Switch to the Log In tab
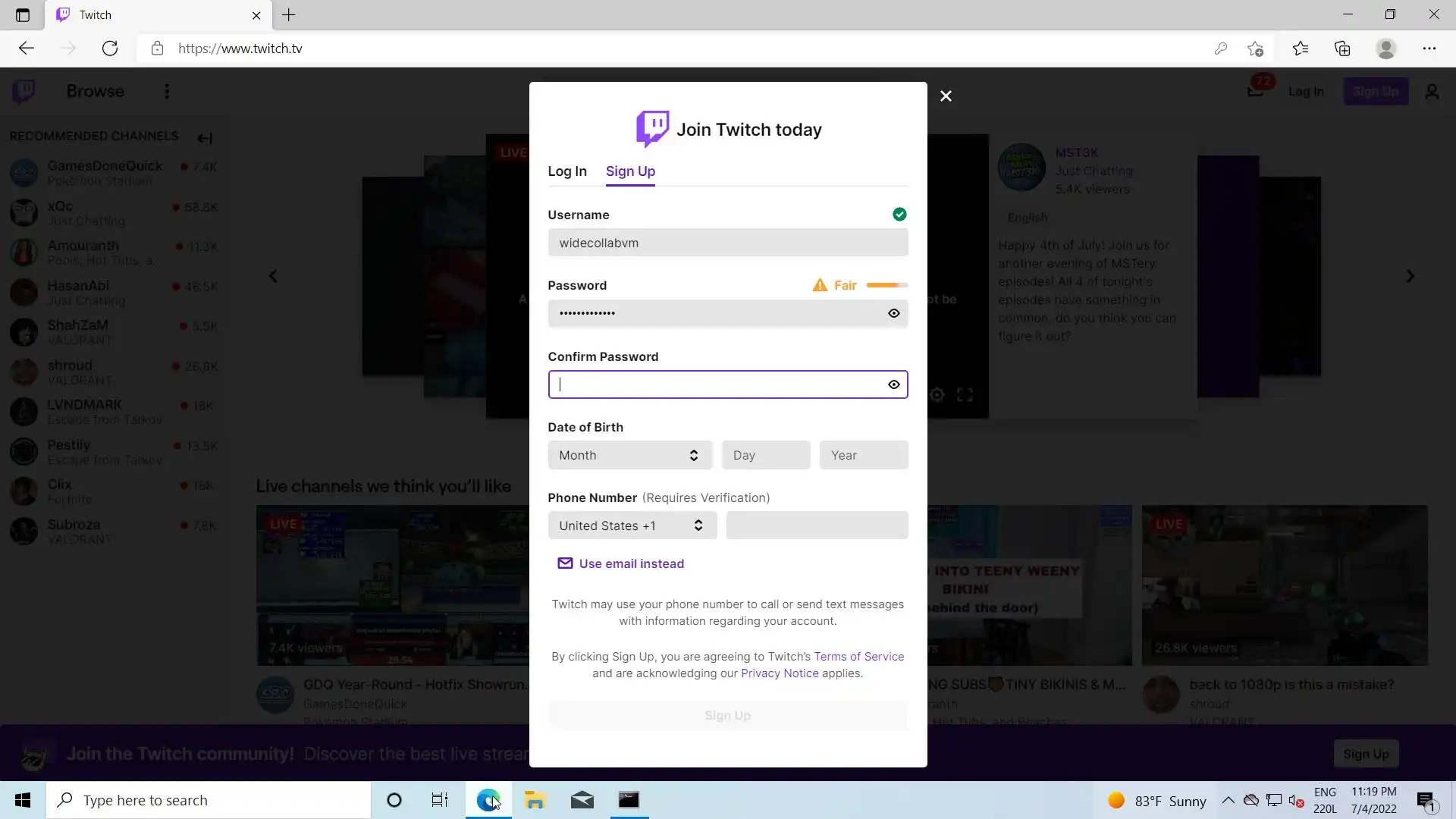The width and height of the screenshot is (1456, 819). [567, 171]
